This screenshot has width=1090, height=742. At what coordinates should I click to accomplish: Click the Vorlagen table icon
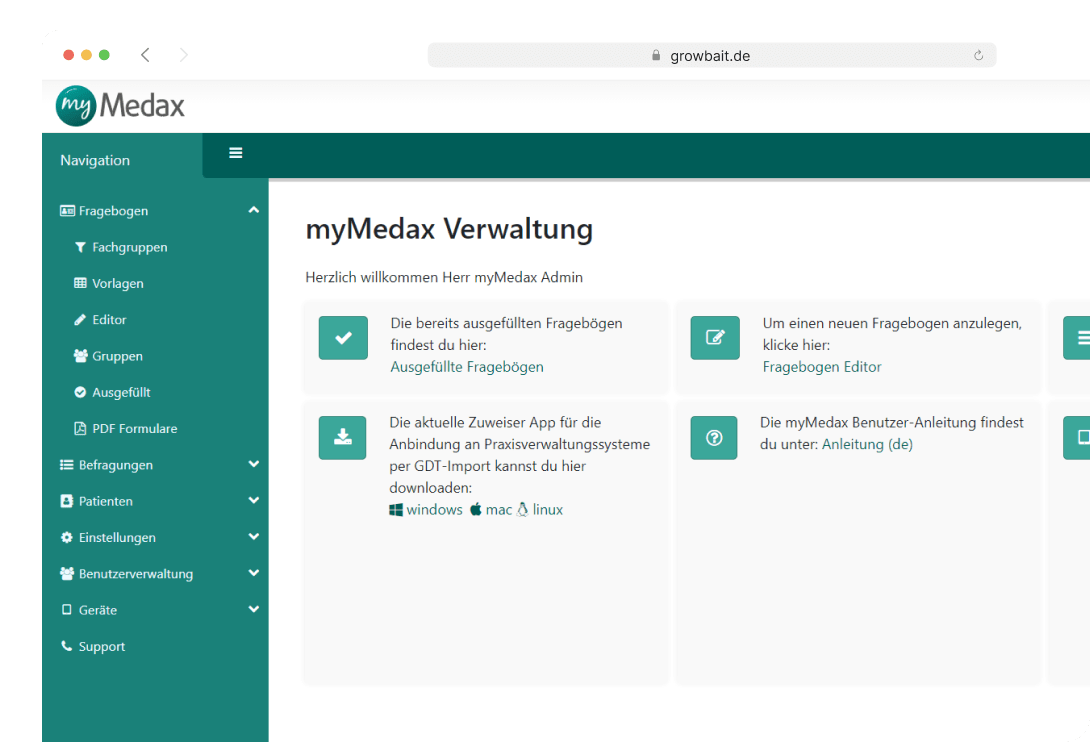81,283
